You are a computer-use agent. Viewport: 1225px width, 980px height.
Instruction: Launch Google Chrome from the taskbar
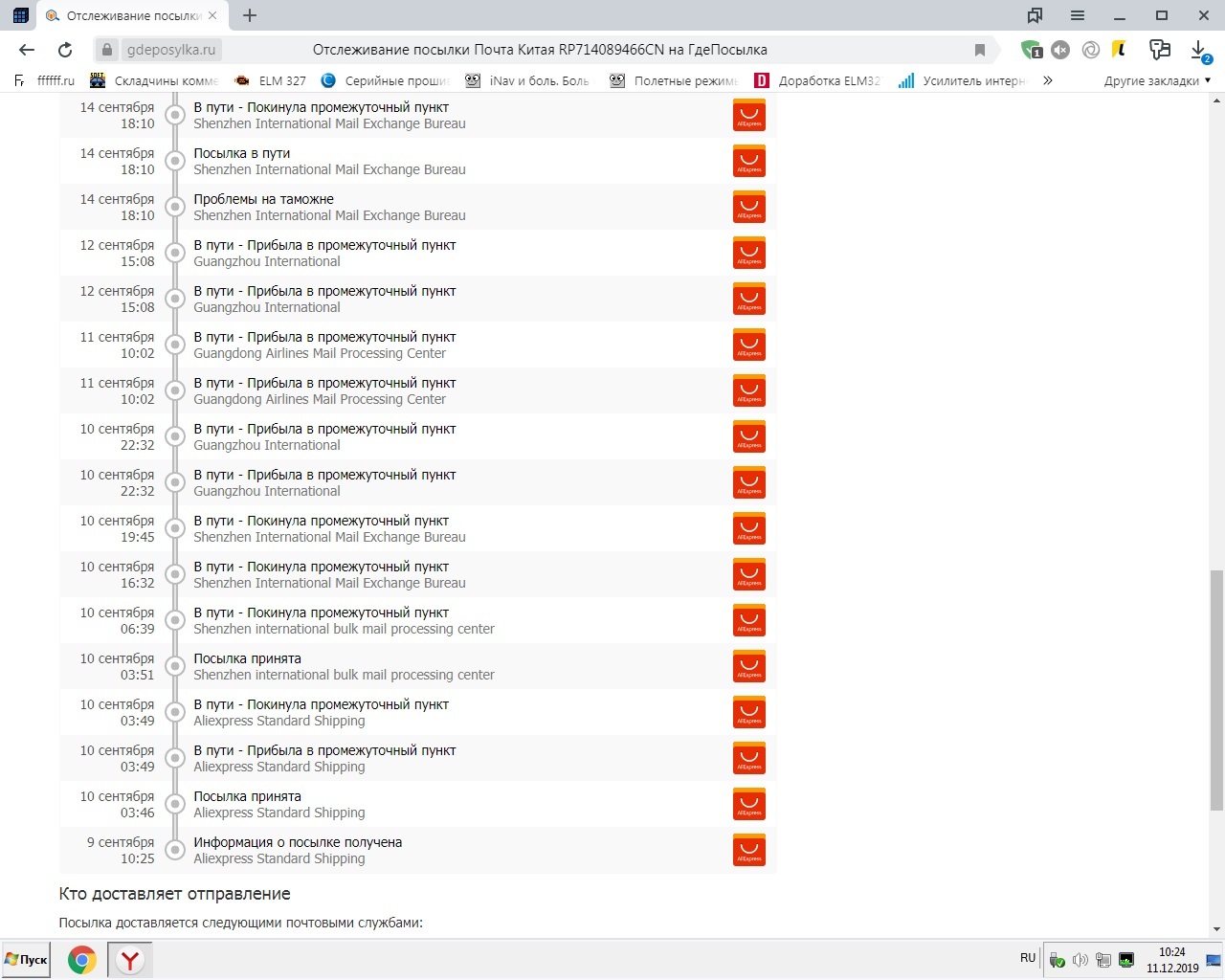click(x=82, y=960)
